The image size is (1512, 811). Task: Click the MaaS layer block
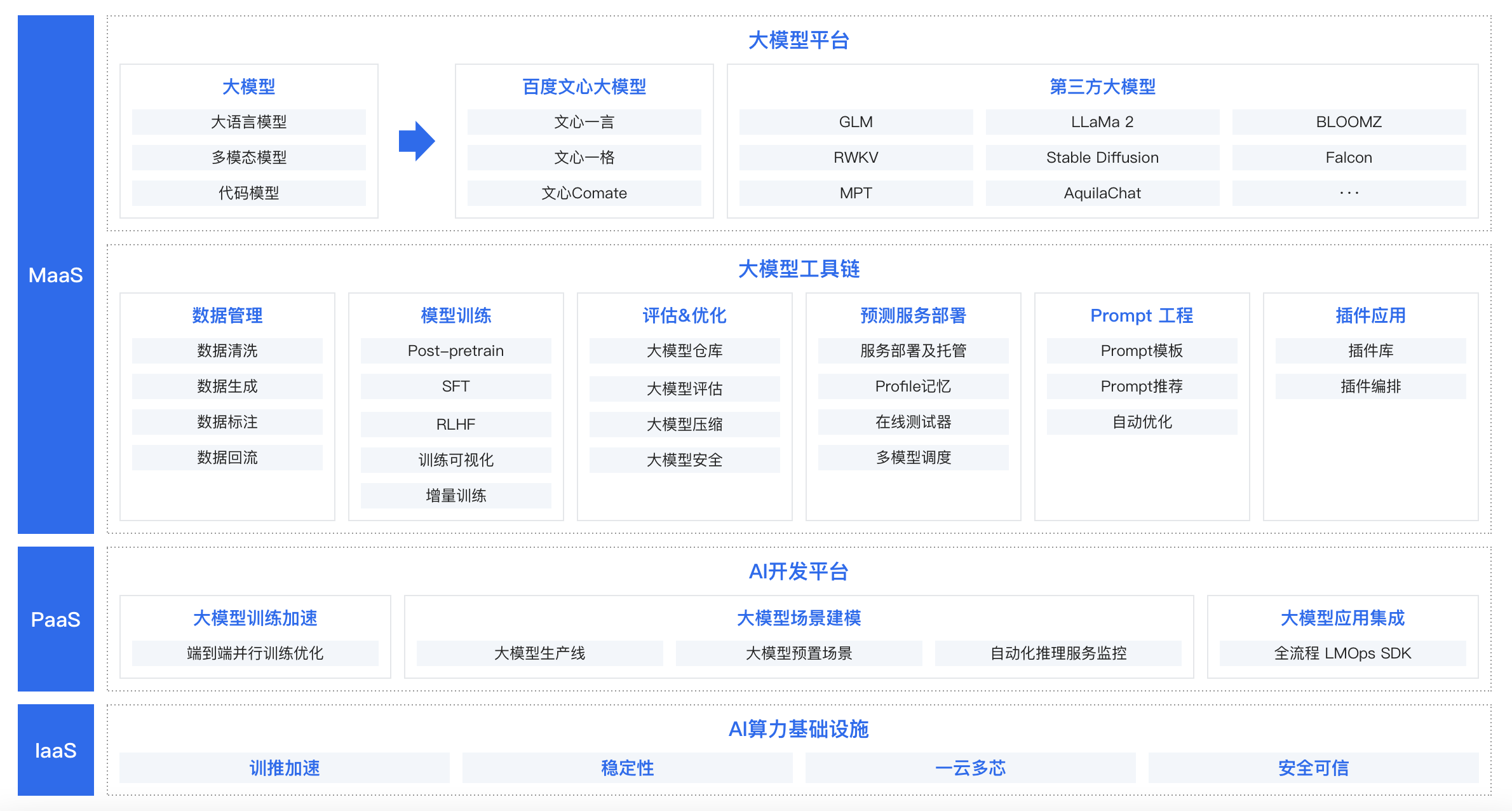pyautogui.click(x=56, y=275)
